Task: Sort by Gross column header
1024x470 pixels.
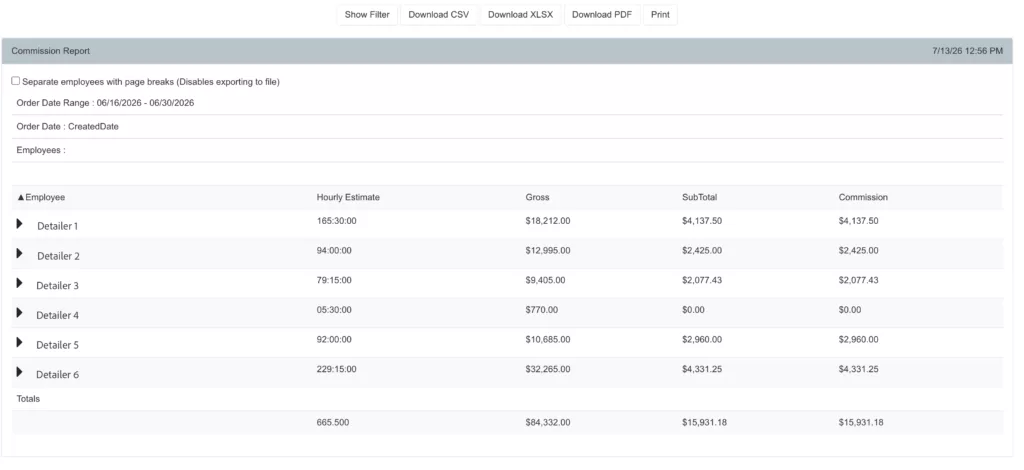Action: (x=537, y=197)
